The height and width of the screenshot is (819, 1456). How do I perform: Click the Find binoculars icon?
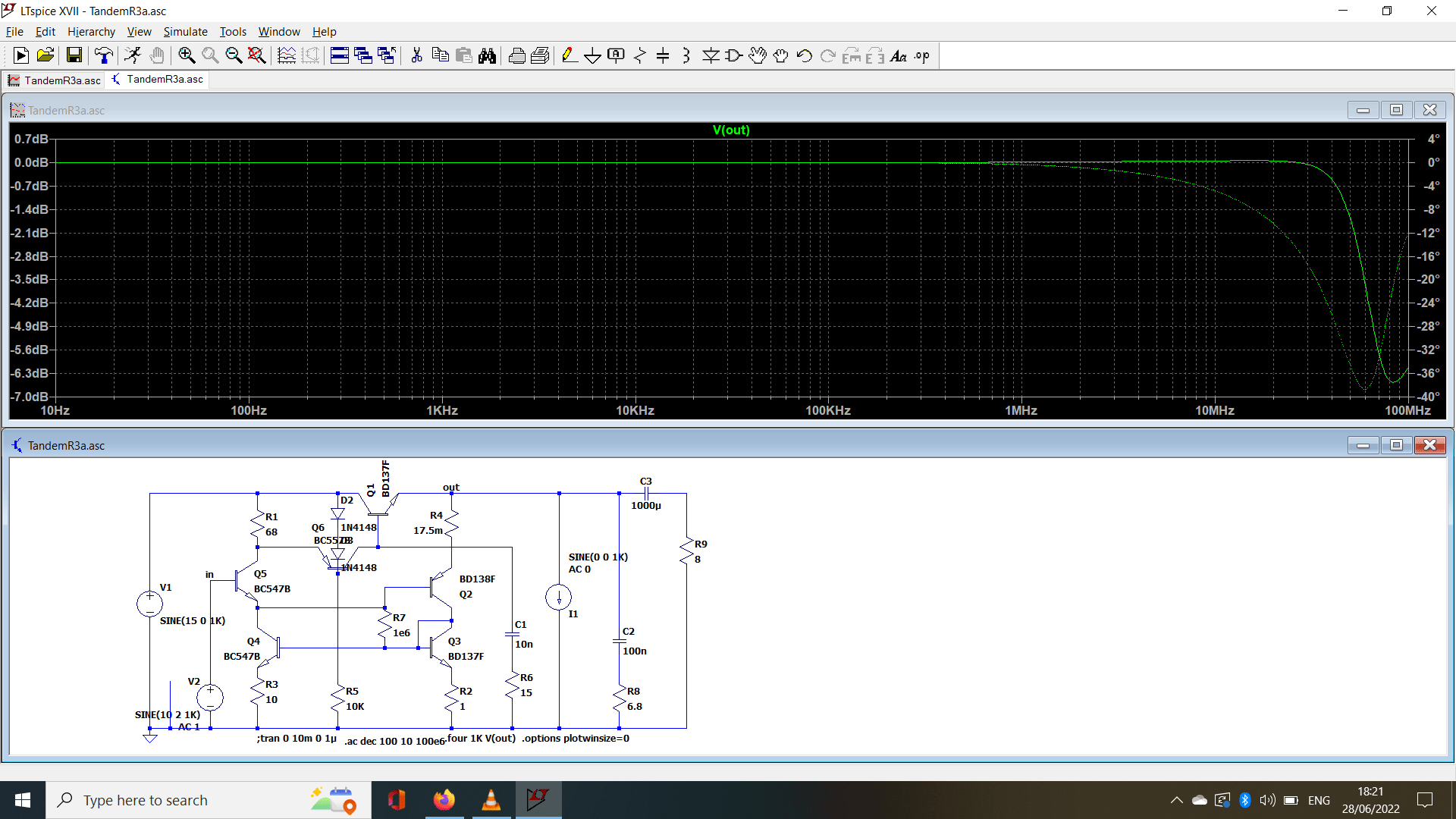click(x=487, y=55)
